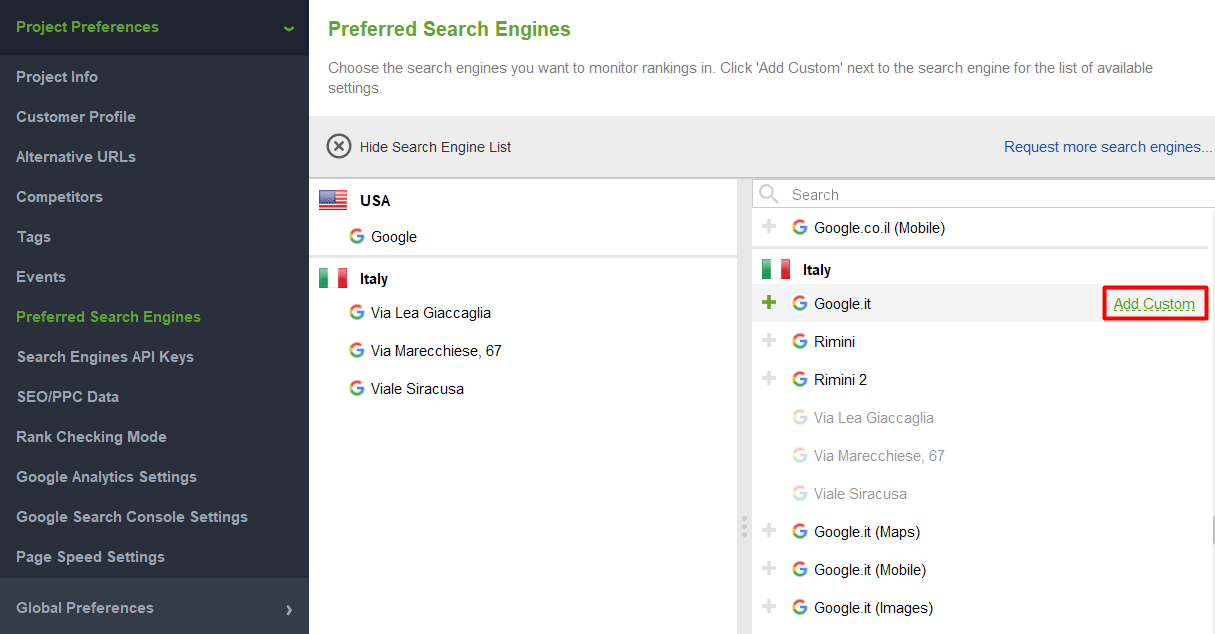The width and height of the screenshot is (1215, 634).
Task: Collapse the Project Preferences section chevron
Action: point(288,28)
